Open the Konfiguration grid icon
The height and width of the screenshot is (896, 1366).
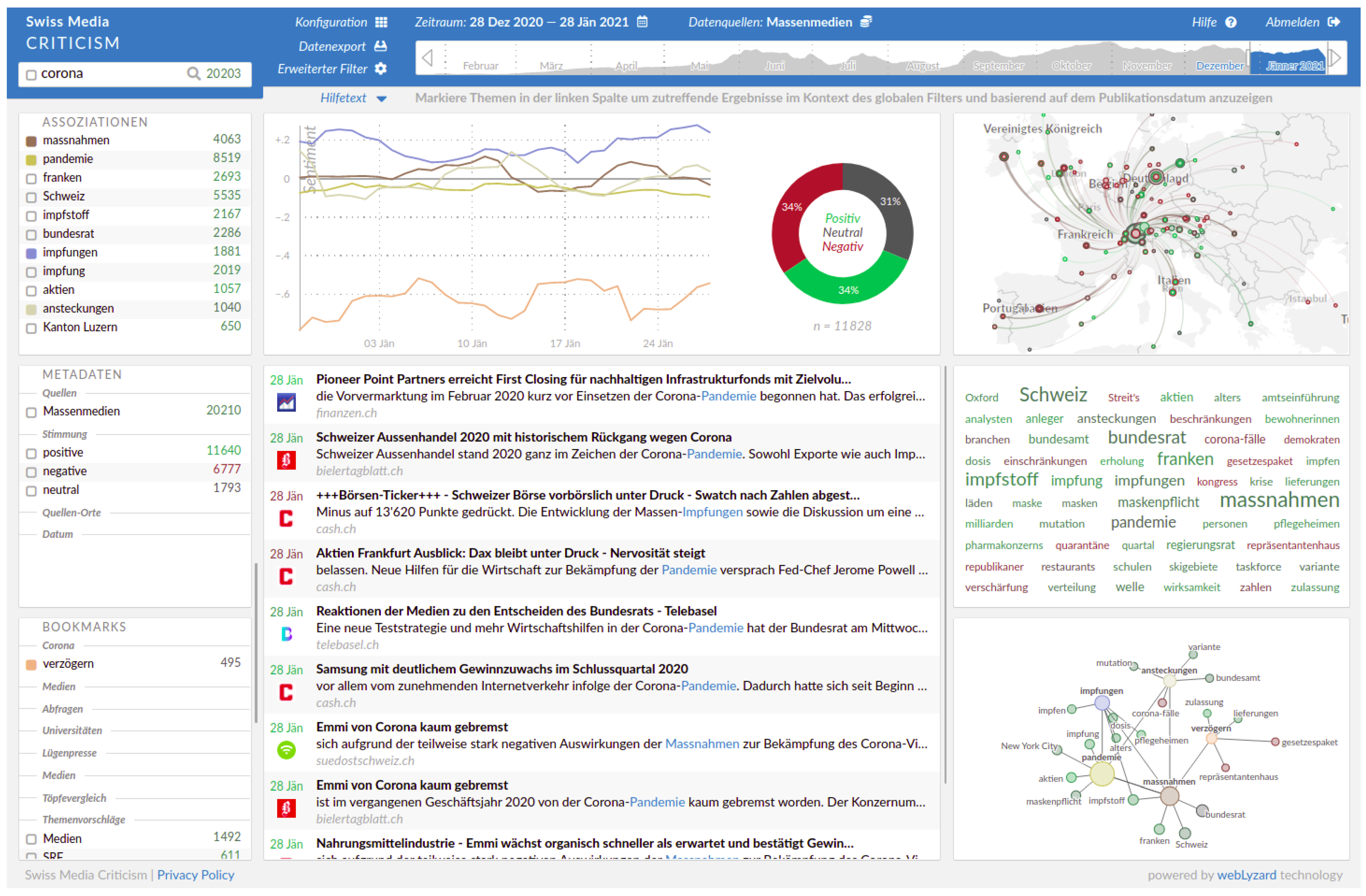click(381, 23)
